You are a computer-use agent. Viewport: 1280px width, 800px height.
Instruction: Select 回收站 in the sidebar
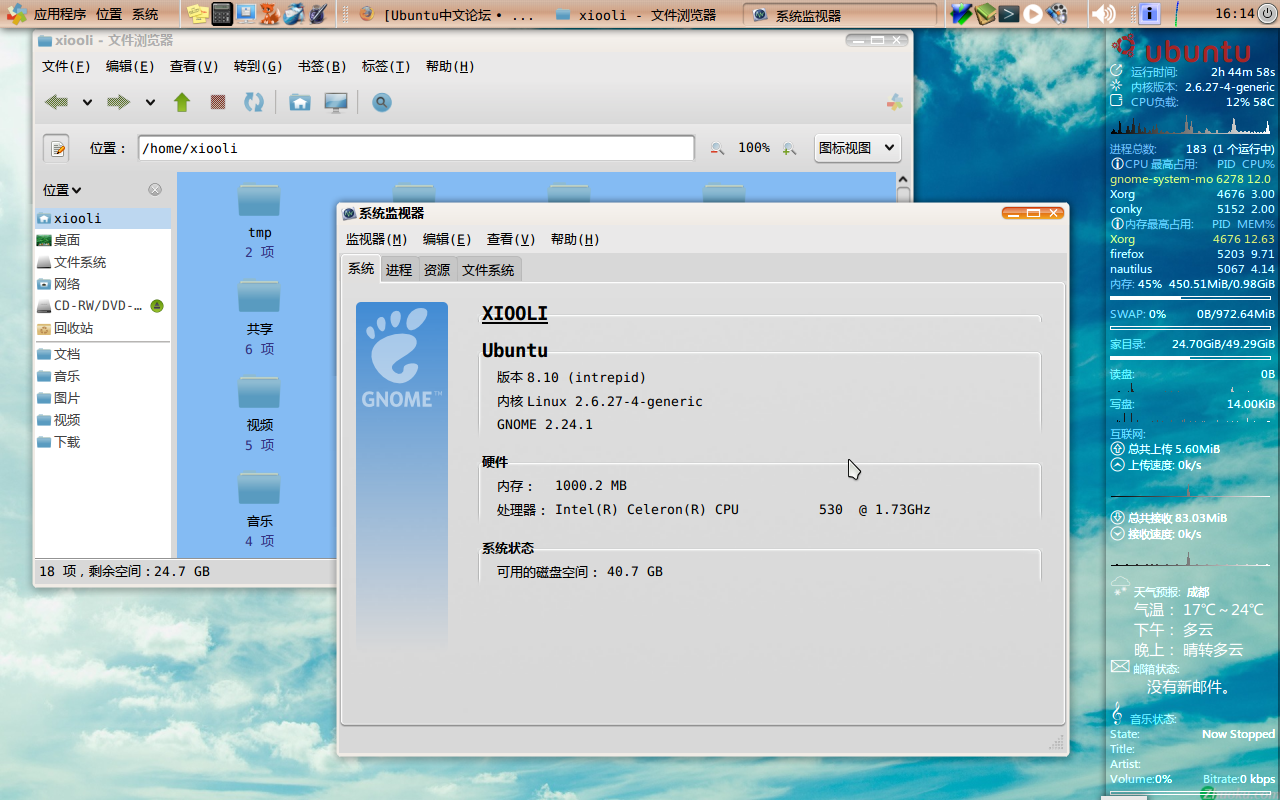[102, 328]
